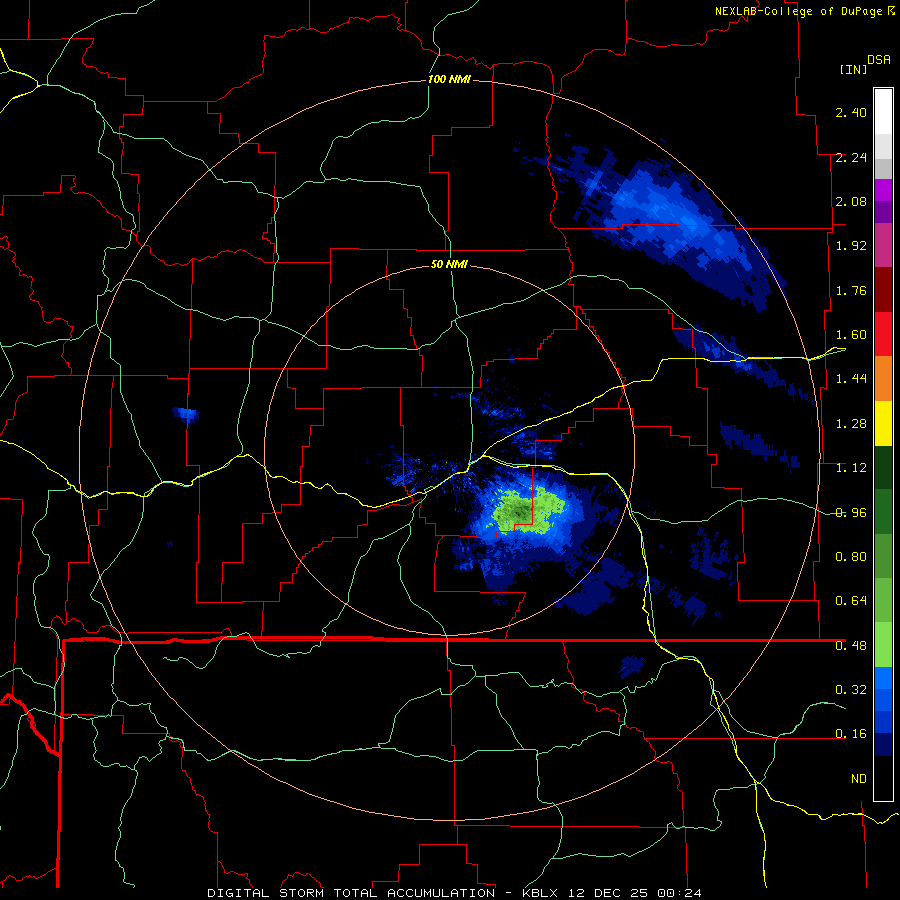Pick the navy swatch just above ND
900x900 pixels.
(883, 744)
